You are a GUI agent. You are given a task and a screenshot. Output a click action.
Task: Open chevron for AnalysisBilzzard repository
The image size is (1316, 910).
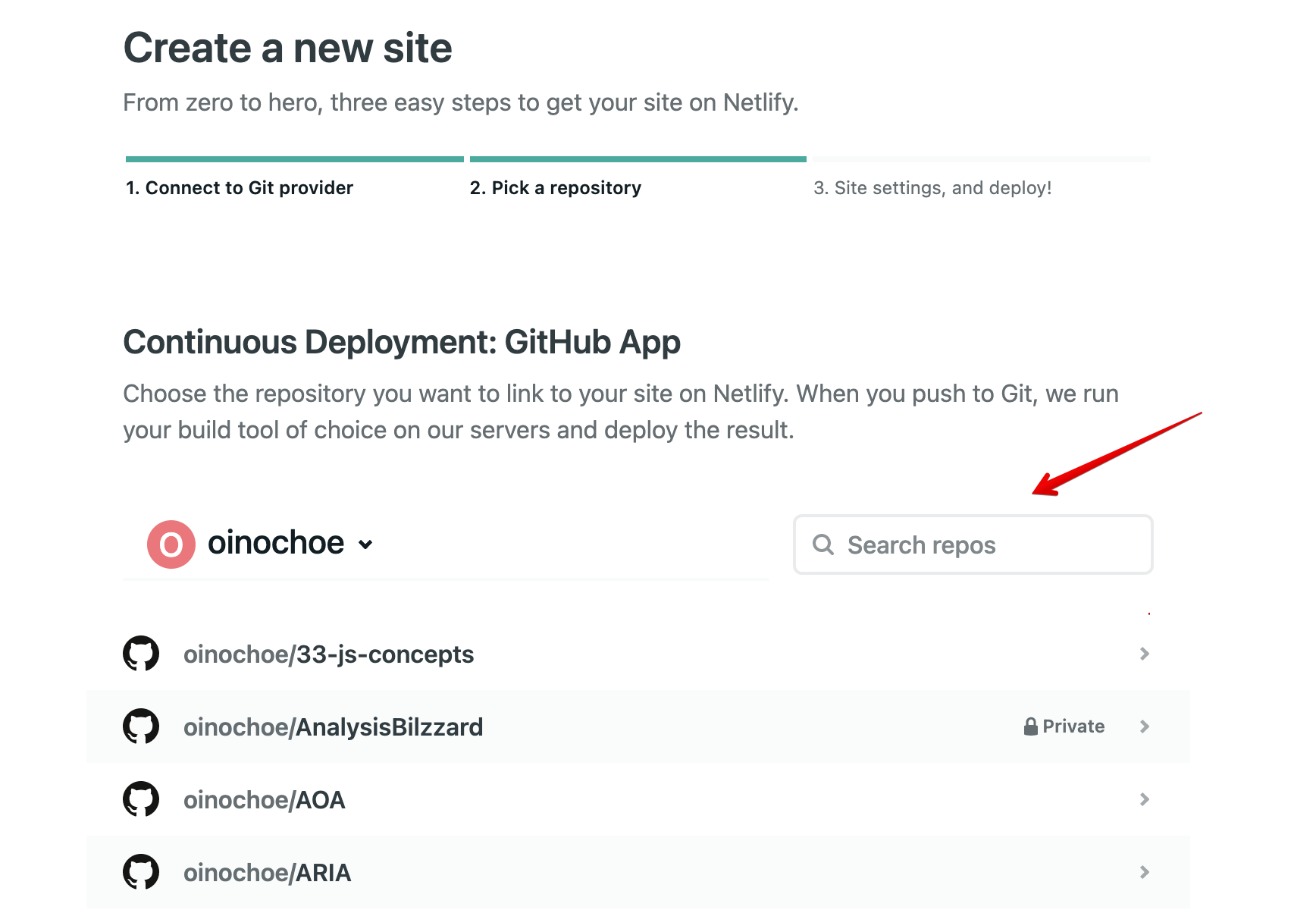click(x=1145, y=726)
